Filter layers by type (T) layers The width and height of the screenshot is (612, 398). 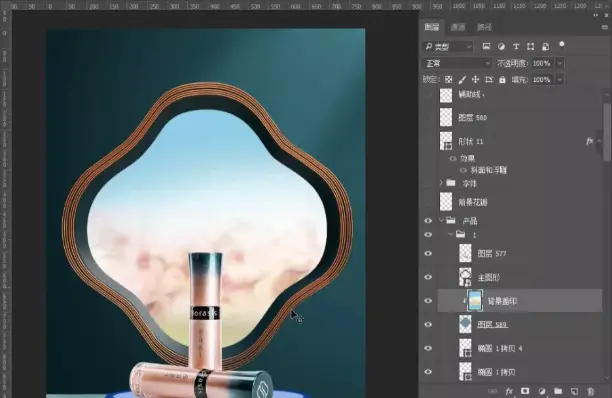click(516, 46)
